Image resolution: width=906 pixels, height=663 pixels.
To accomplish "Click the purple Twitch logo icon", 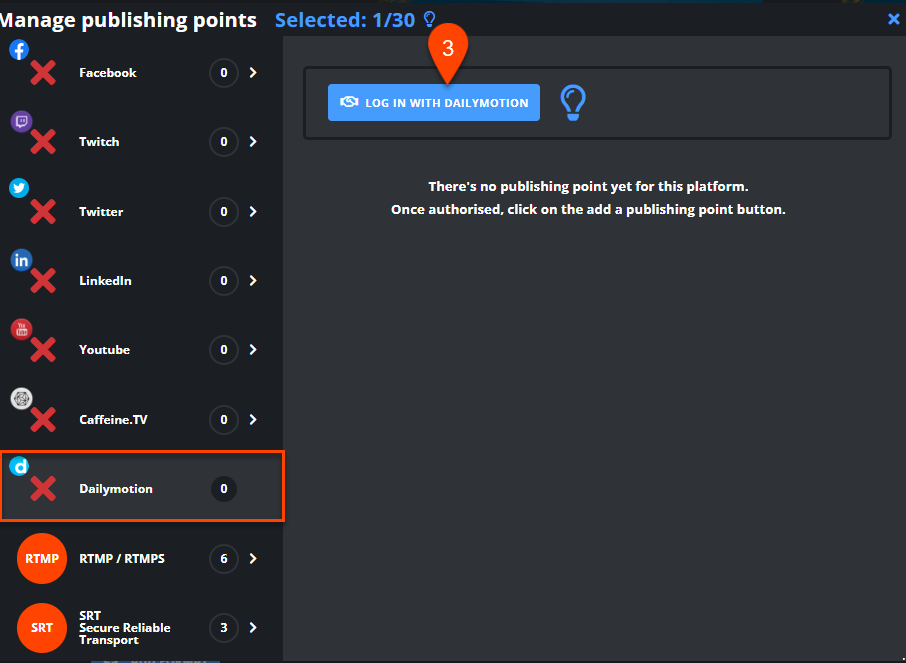I will [21, 121].
